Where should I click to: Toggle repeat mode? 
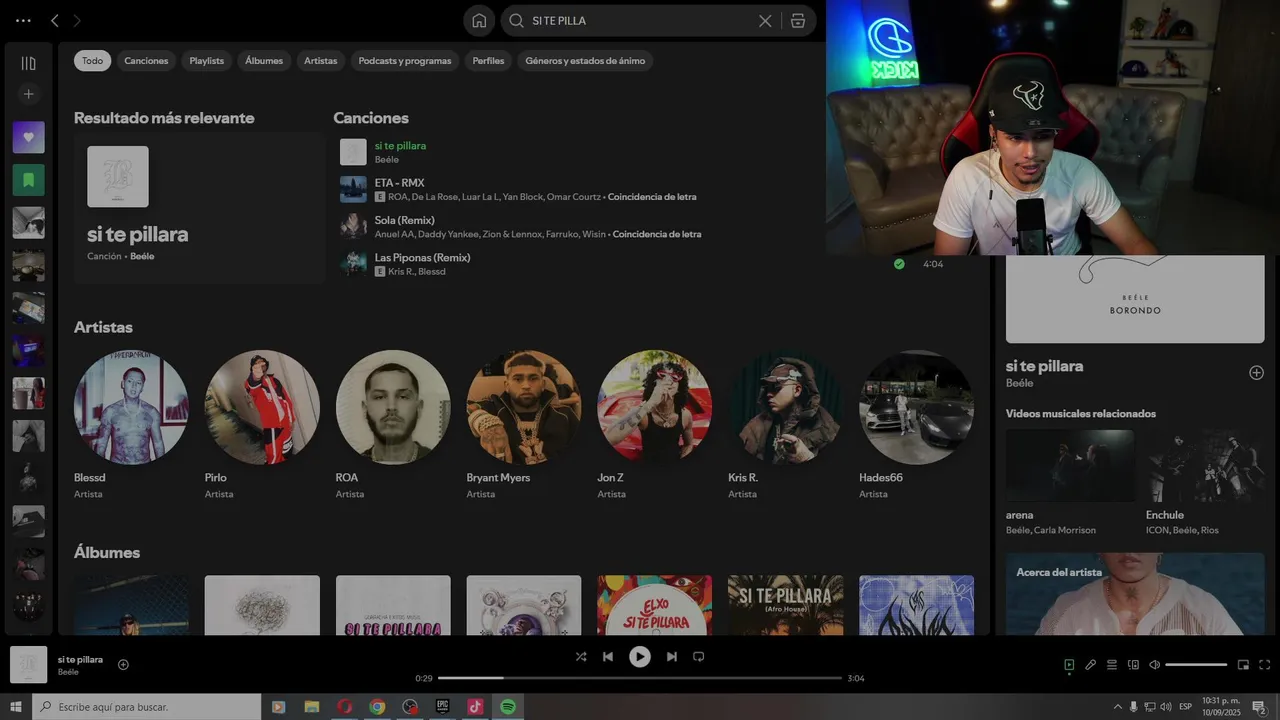tap(699, 657)
